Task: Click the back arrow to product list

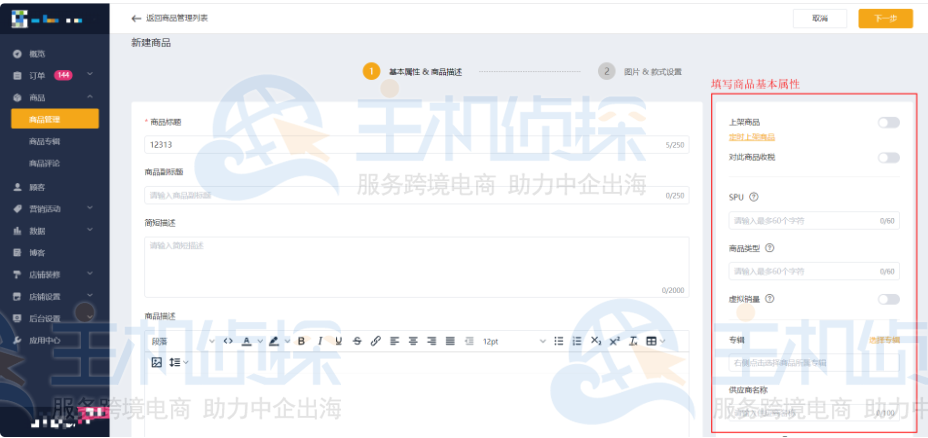Action: pyautogui.click(x=136, y=18)
